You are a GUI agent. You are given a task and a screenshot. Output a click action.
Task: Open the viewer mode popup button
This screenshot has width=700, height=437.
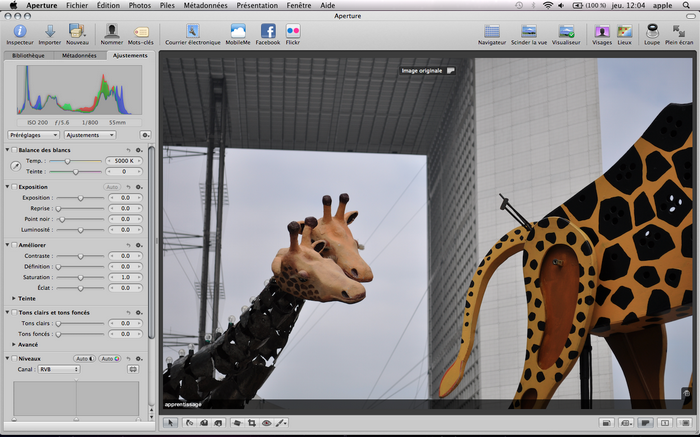(626, 423)
